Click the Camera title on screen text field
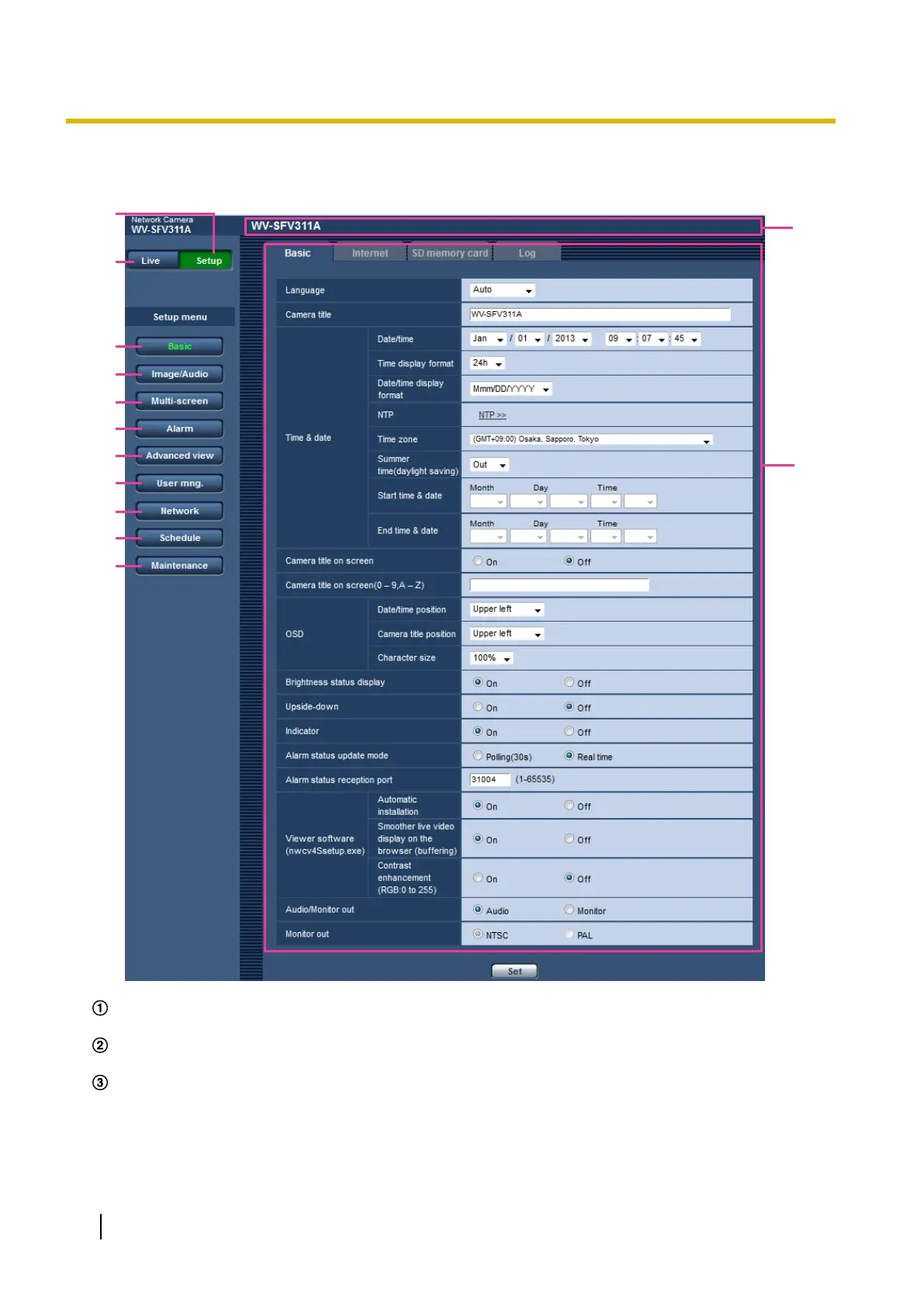Image resolution: width=924 pixels, height=1307 pixels. 559,585
